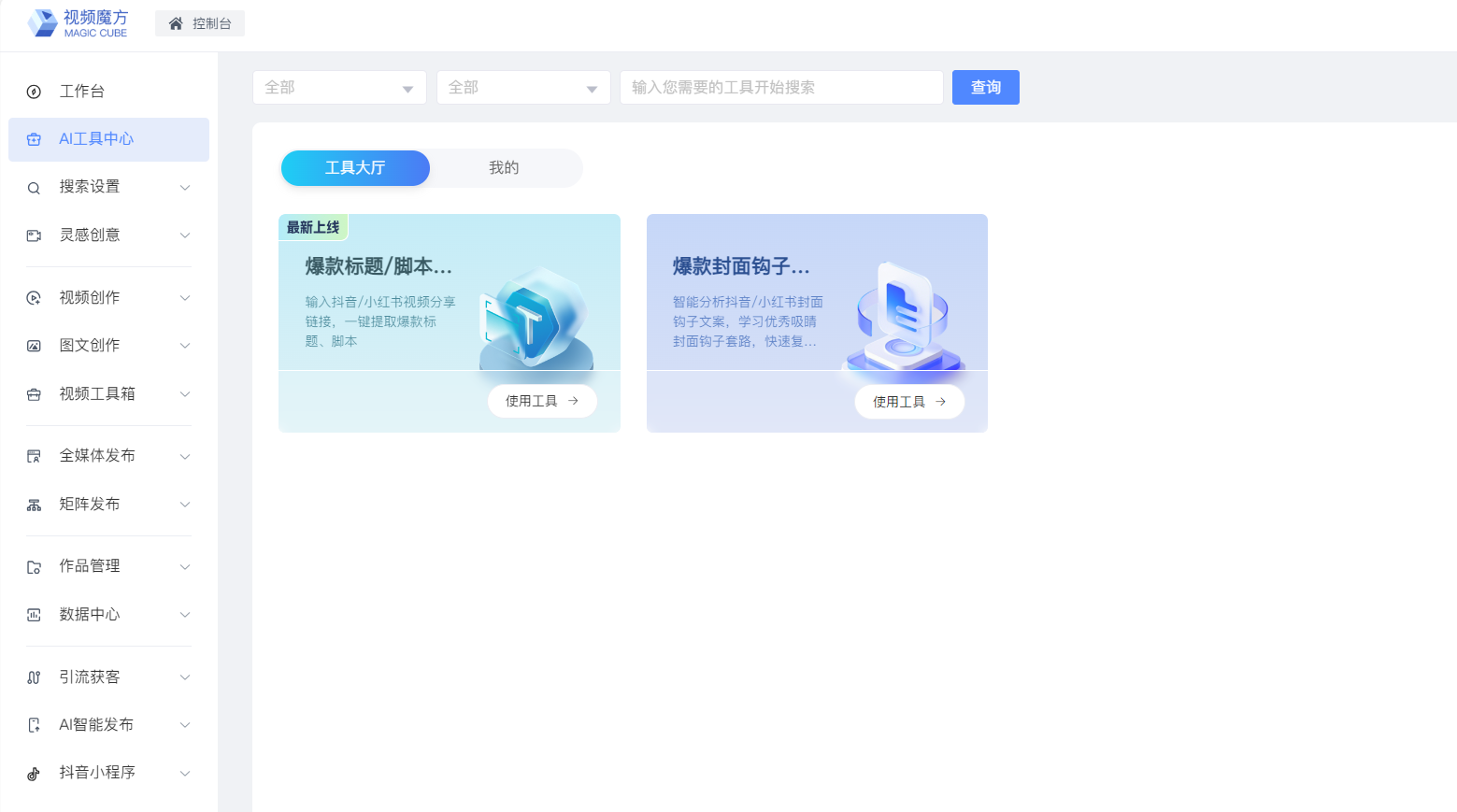This screenshot has width=1457, height=812.
Task: Open the second 全部 filter dropdown
Action: [x=522, y=88]
